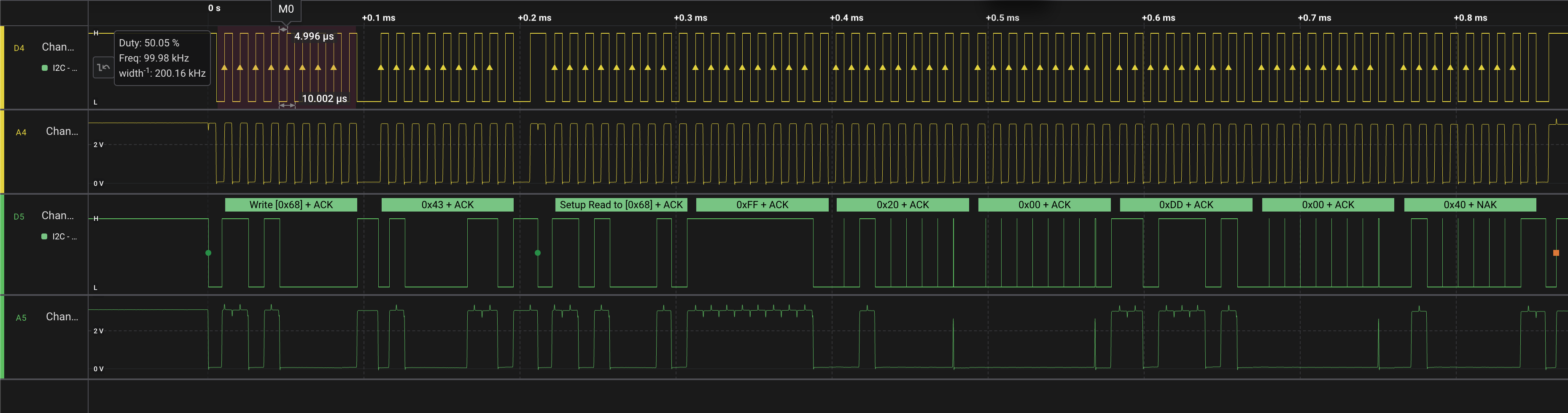This screenshot has width=1568, height=413.
Task: Click the "Setup Read to [0x68] + ACK" frame
Action: [621, 205]
